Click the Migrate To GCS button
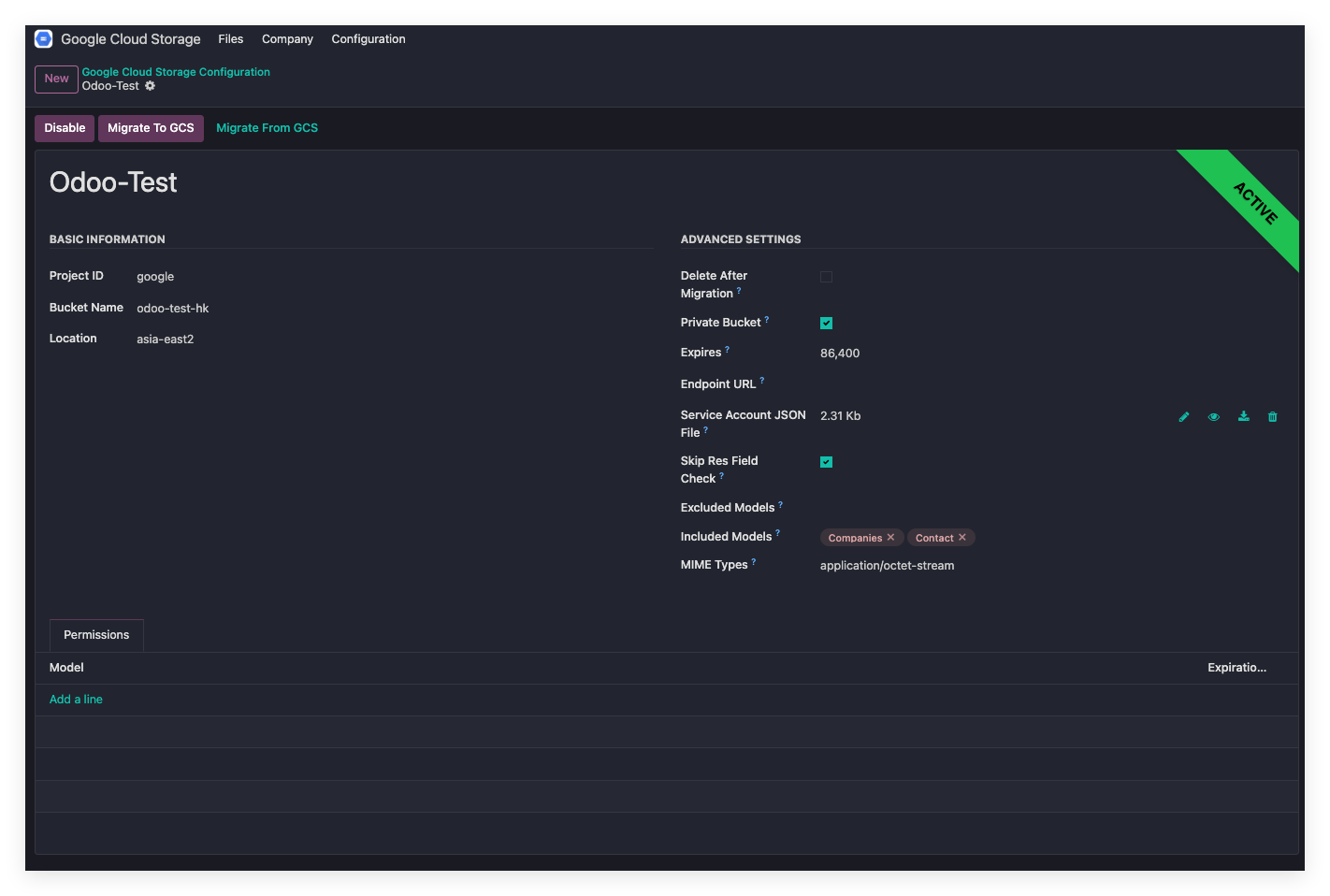This screenshot has width=1330, height=896. pyautogui.click(x=151, y=128)
